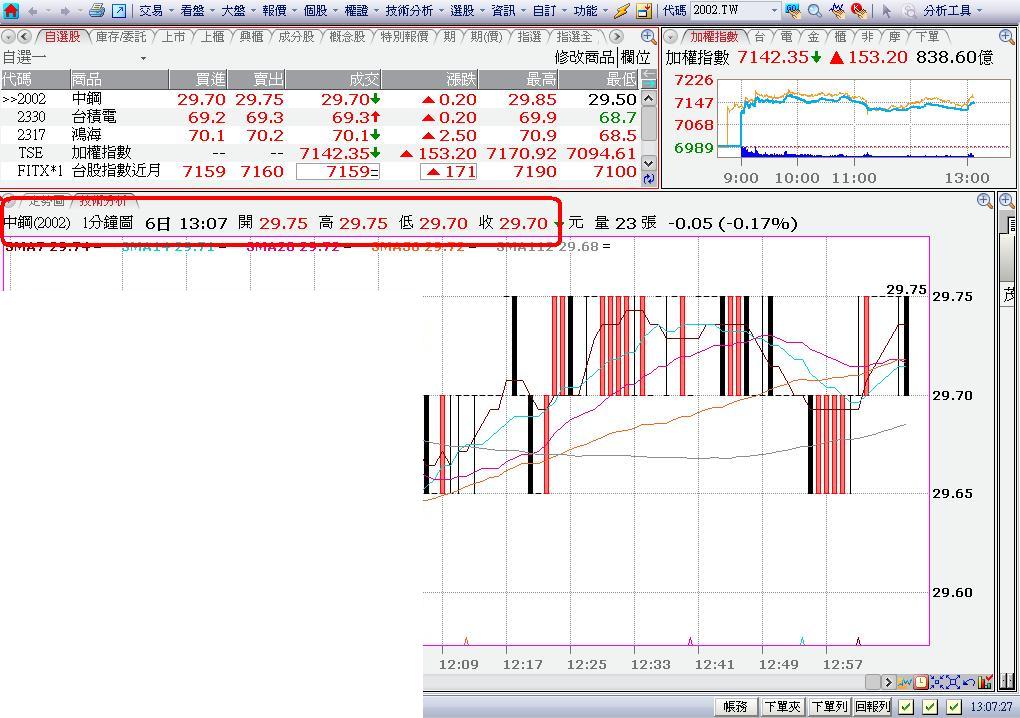Image resolution: width=1020 pixels, height=718 pixels.
Task: Click the 成交 column header
Action: [334, 79]
